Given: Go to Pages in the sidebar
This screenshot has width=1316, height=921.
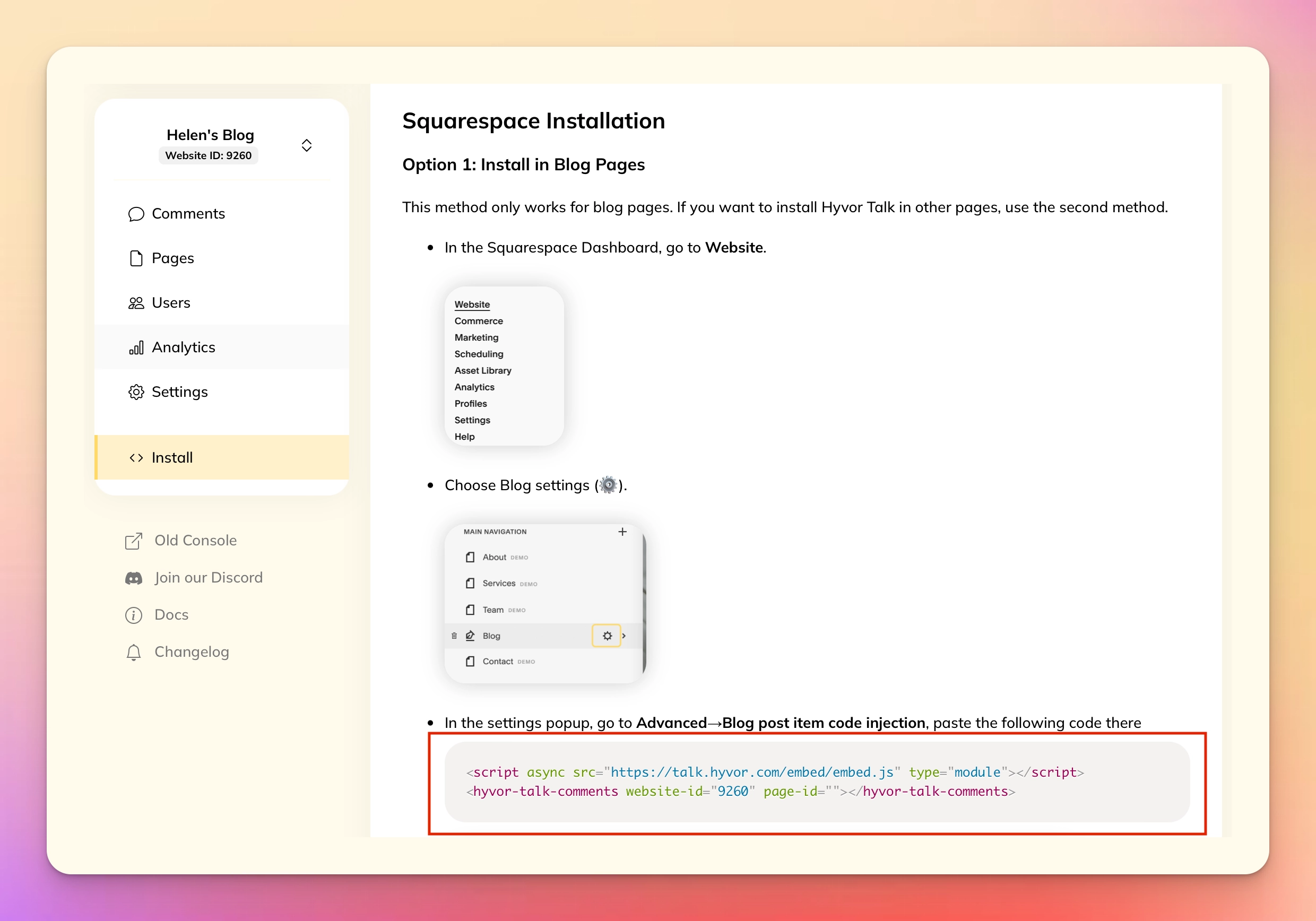Looking at the screenshot, I should [222, 258].
